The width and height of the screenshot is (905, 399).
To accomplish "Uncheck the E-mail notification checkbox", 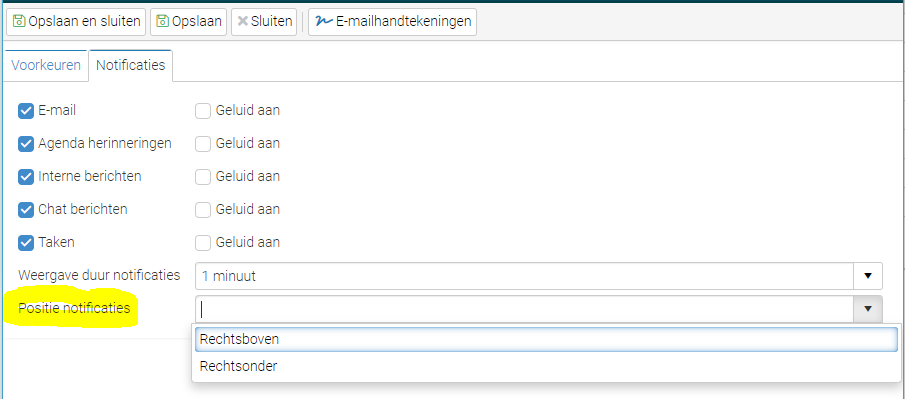I will (26, 111).
